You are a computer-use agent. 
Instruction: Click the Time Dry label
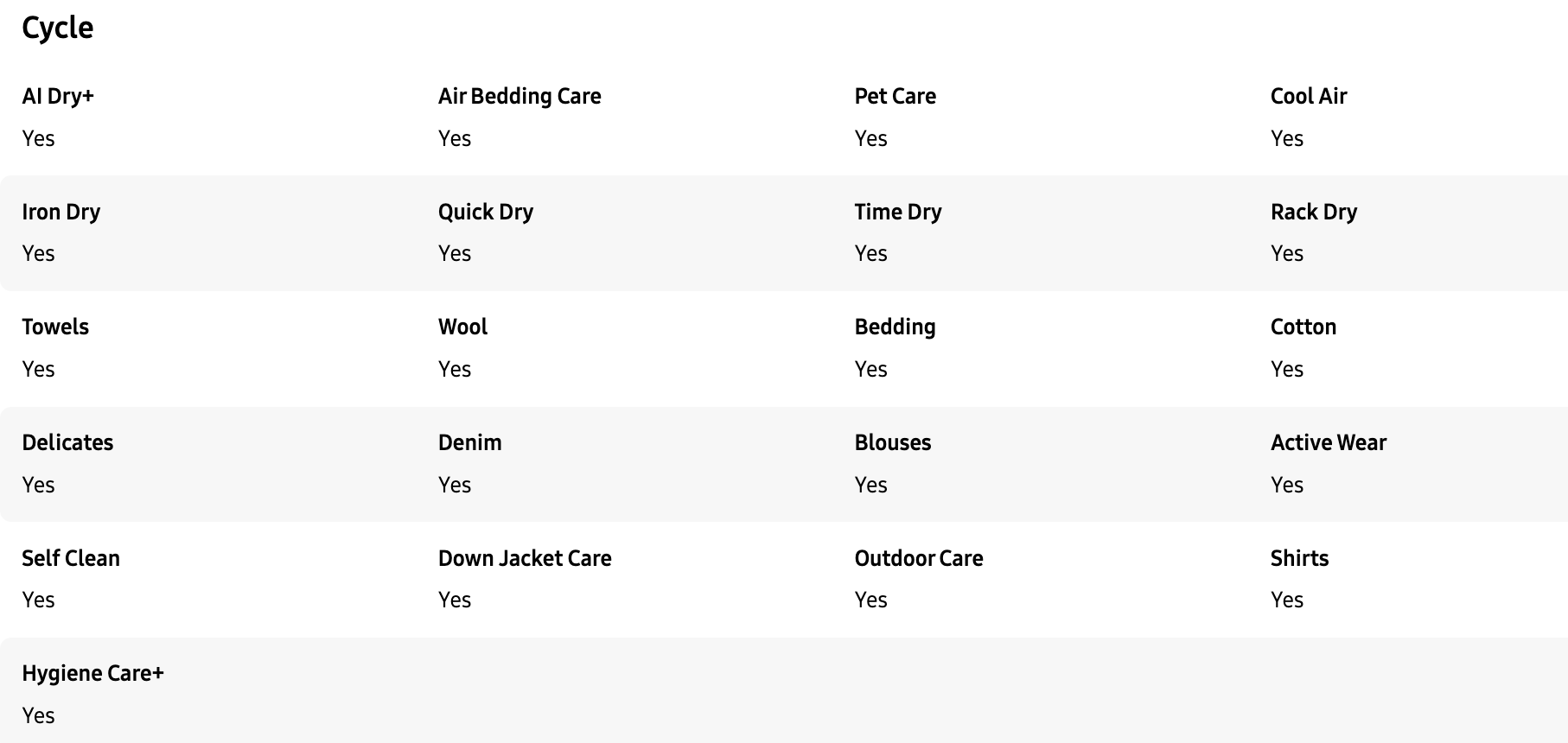898,213
